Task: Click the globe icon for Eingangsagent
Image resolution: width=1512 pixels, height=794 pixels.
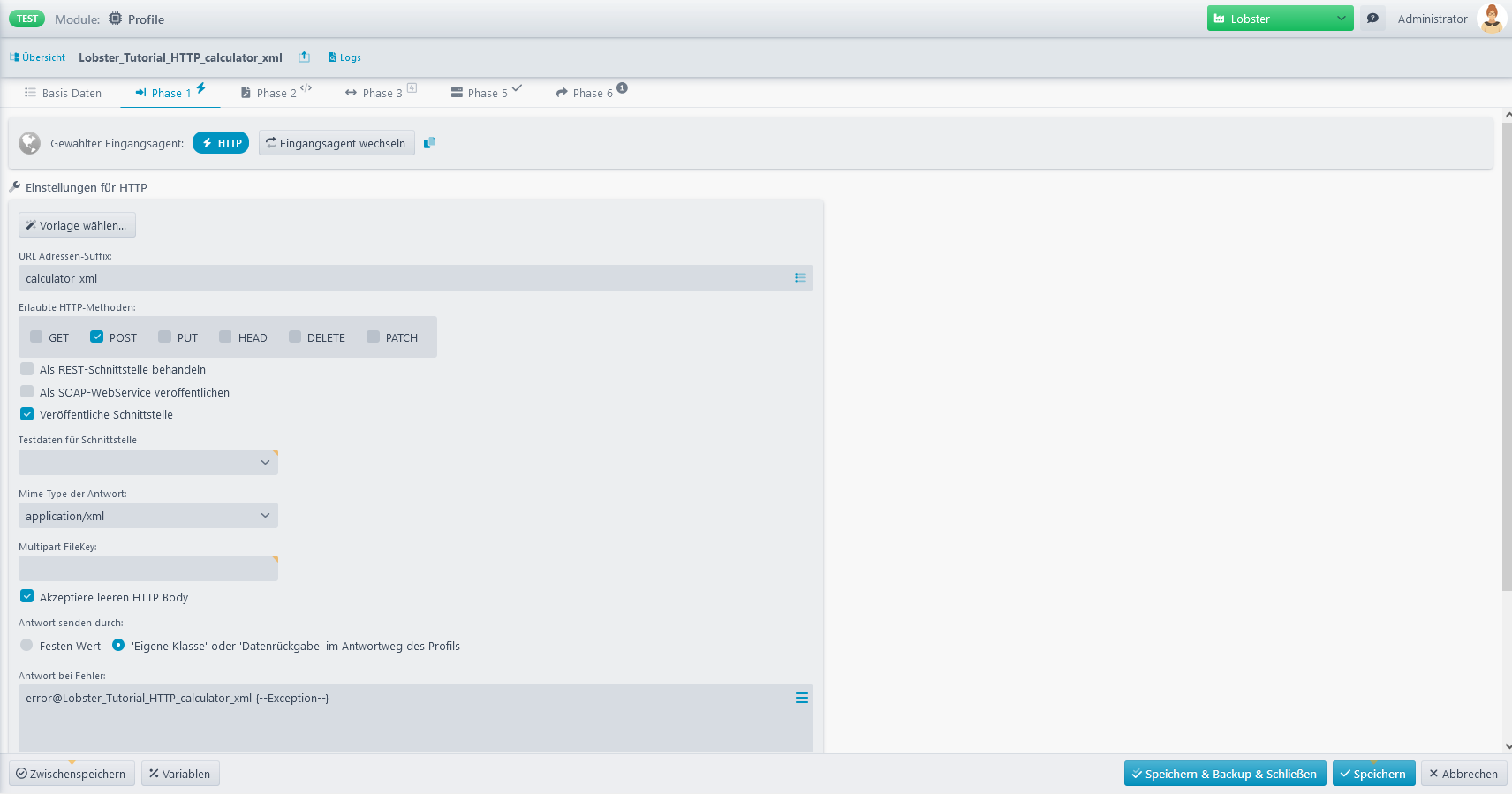Action: tap(30, 143)
